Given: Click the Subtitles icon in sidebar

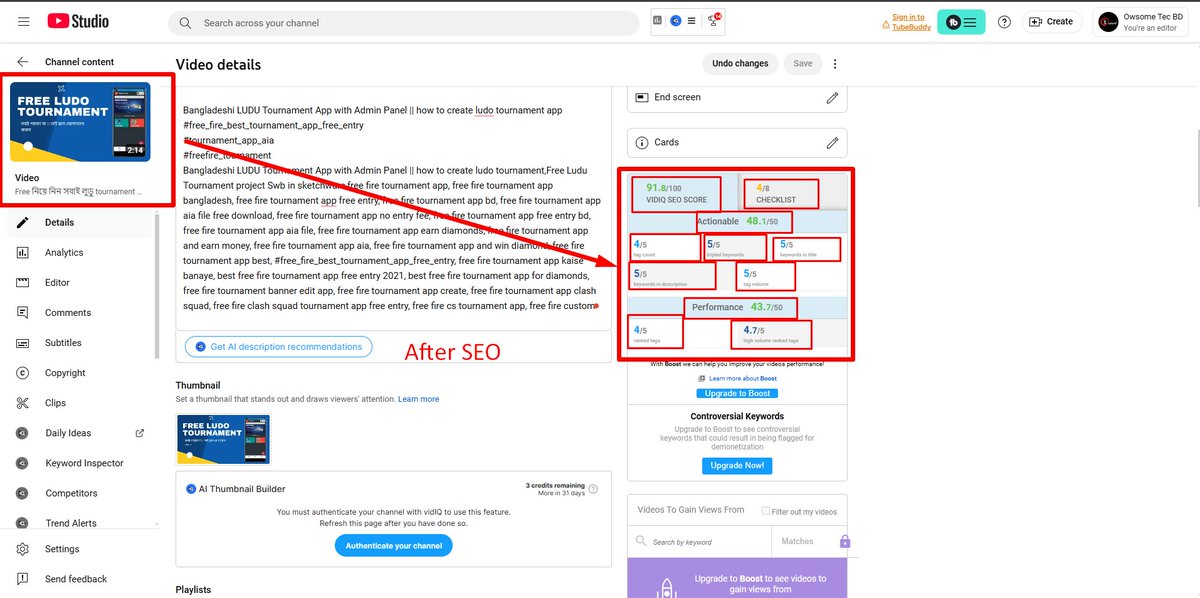Looking at the screenshot, I should click(23, 343).
